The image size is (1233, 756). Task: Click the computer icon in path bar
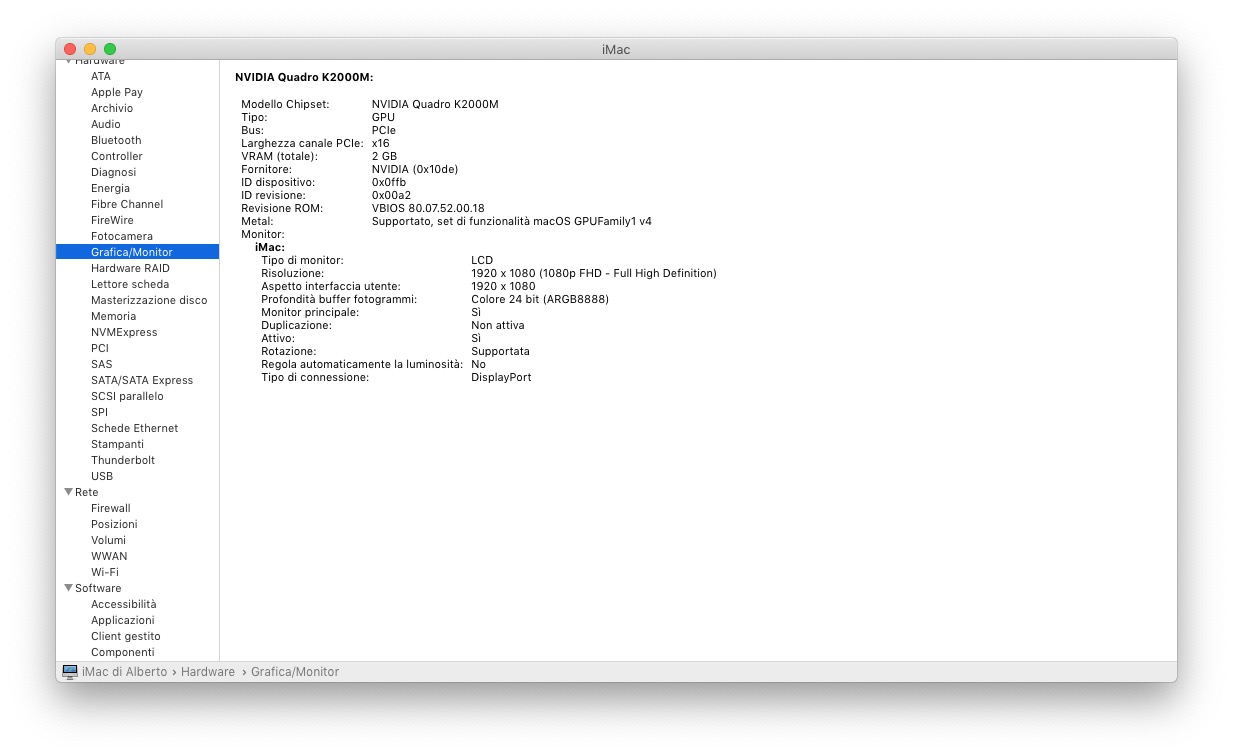tap(70, 672)
